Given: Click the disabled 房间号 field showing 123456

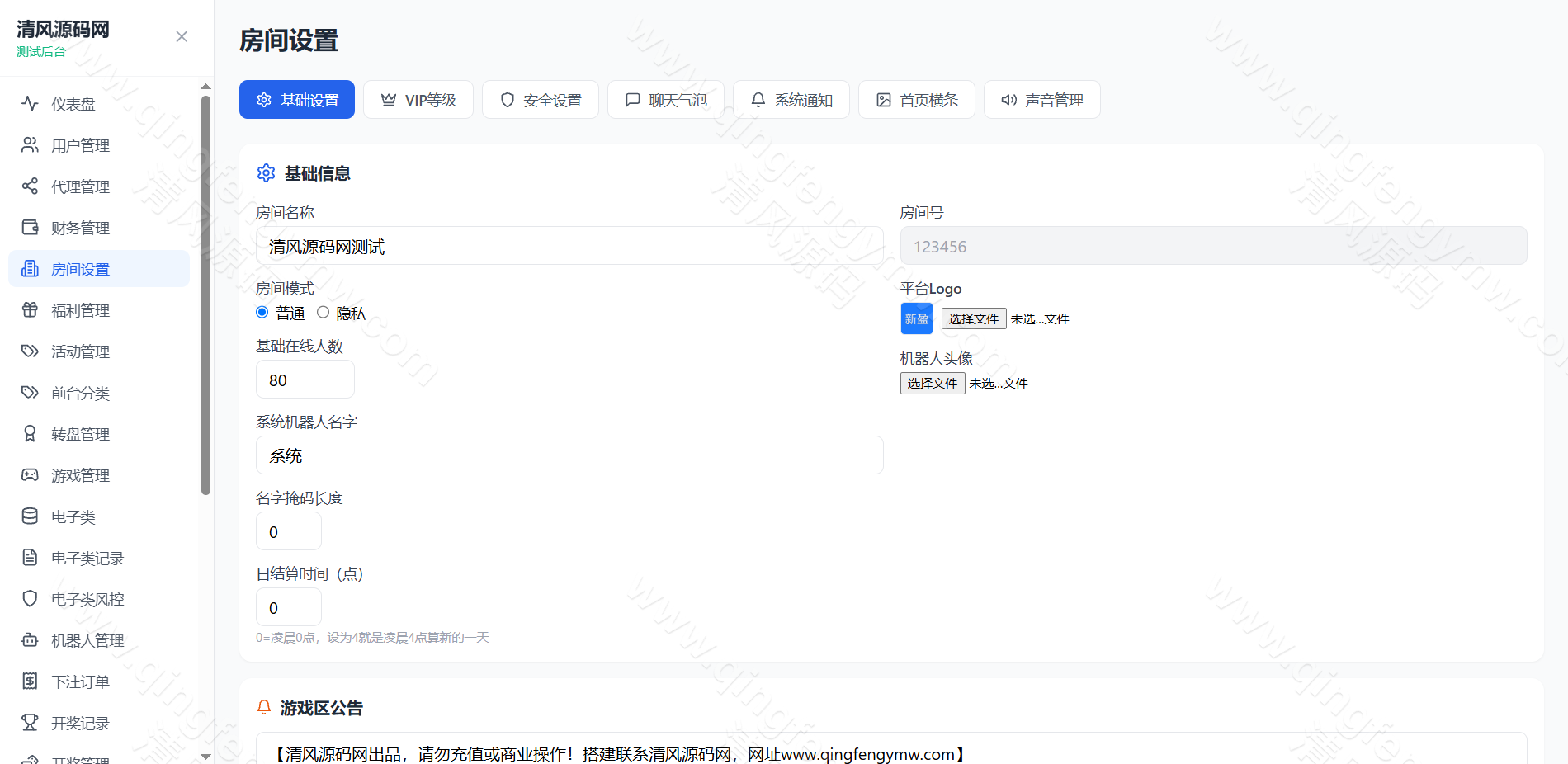Looking at the screenshot, I should tap(1214, 246).
